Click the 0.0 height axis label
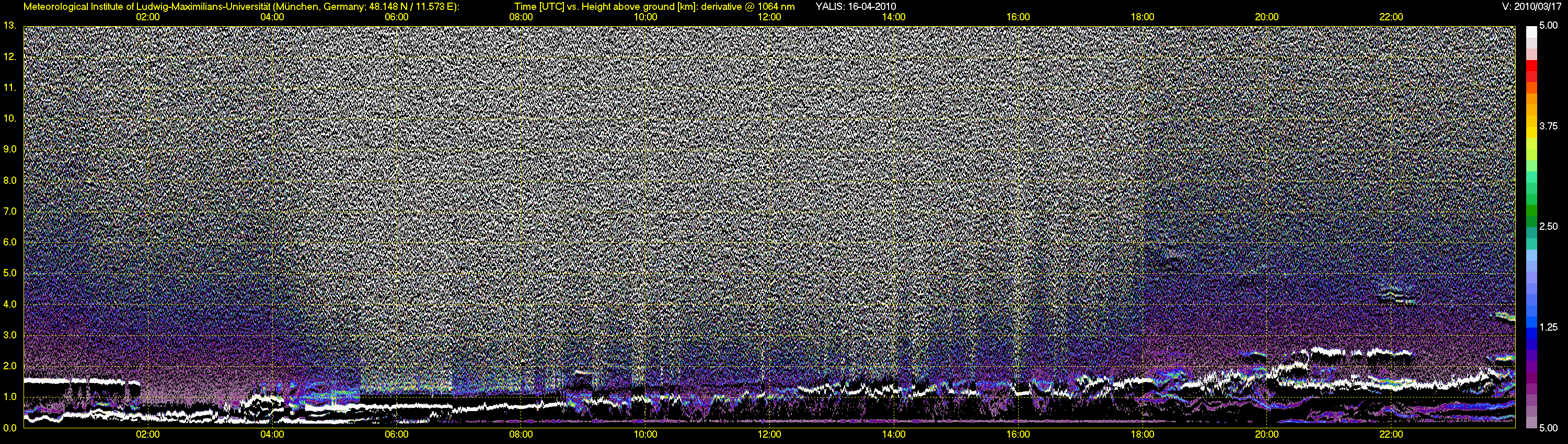This screenshot has width=1568, height=444. pos(9,428)
